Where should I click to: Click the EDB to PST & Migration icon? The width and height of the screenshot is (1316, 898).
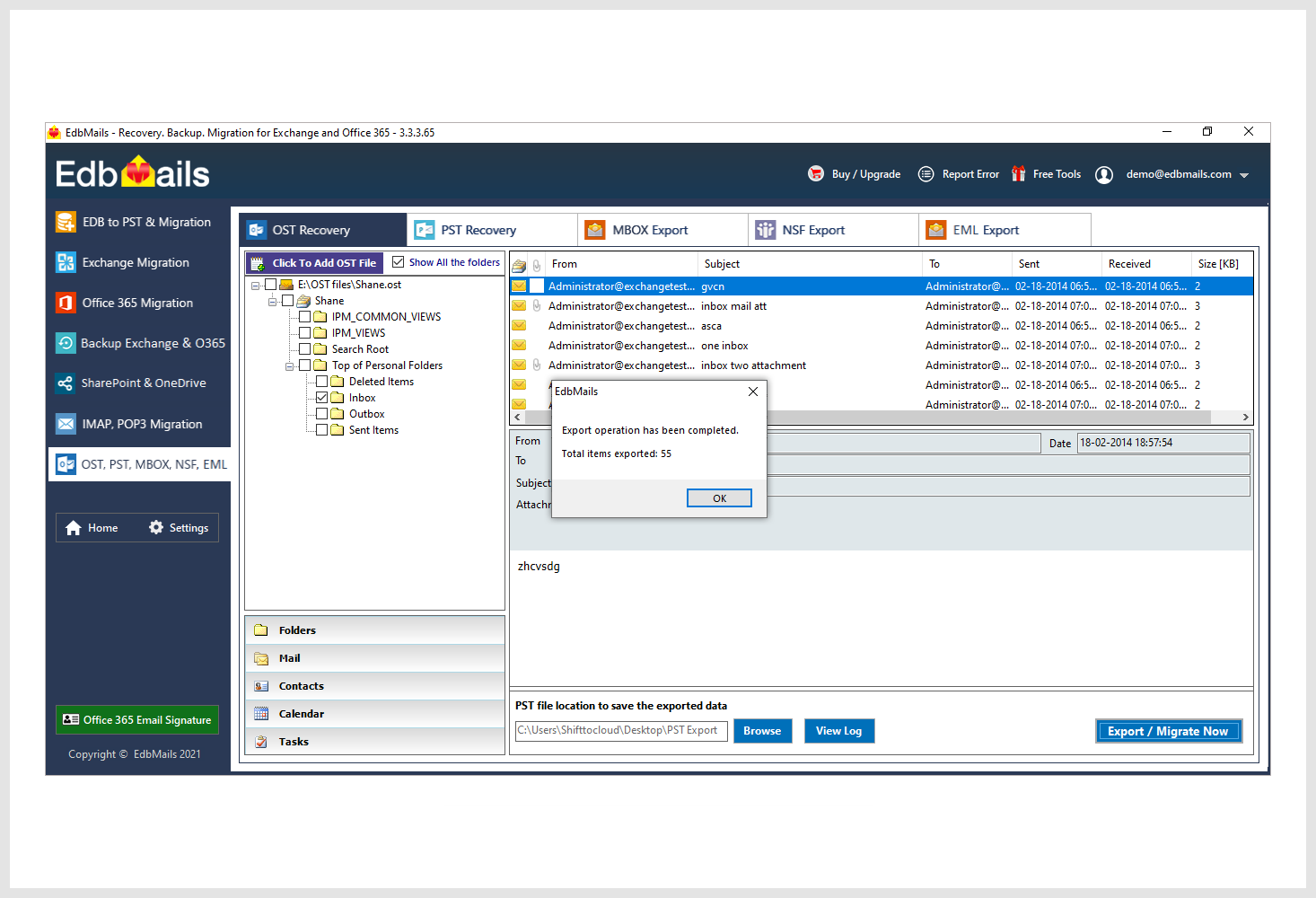pos(66,222)
